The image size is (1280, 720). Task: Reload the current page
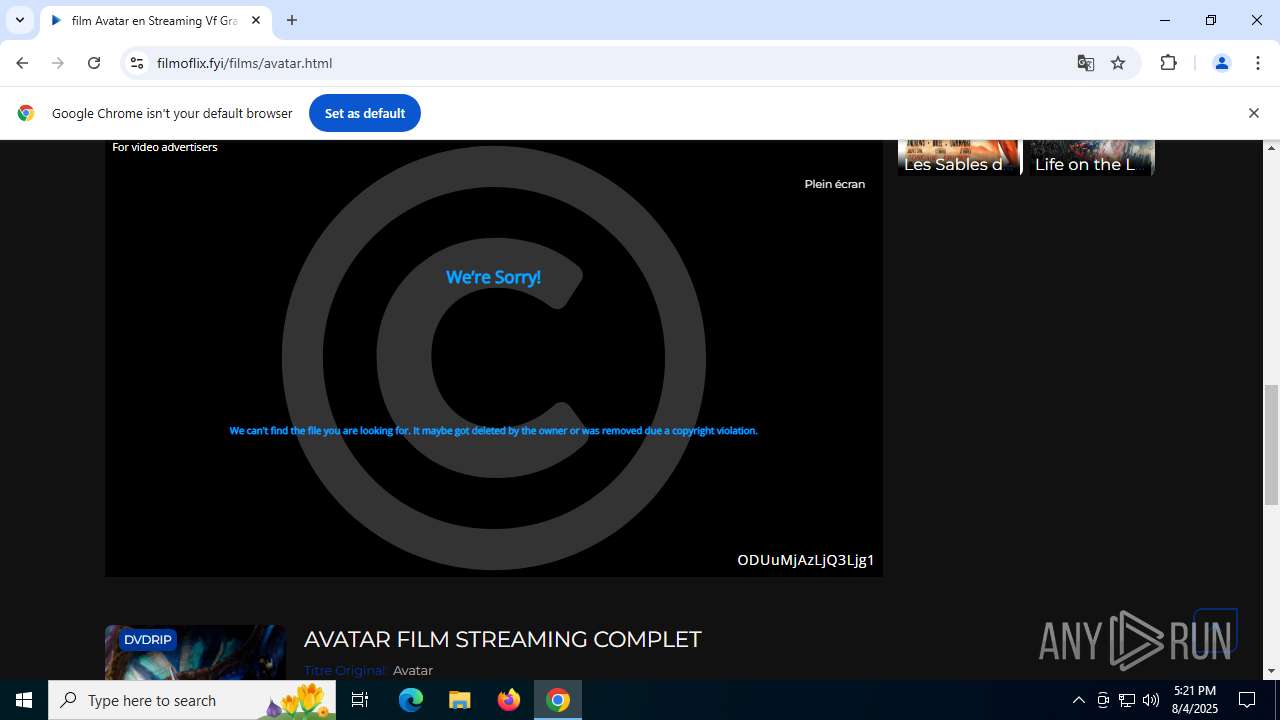(94, 63)
